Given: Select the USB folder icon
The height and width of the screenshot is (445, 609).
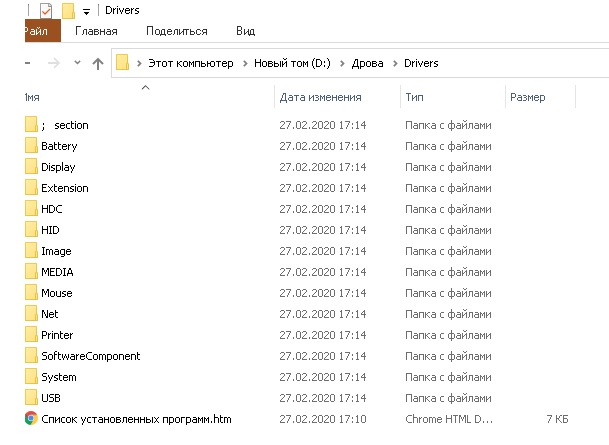Looking at the screenshot, I should [x=31, y=397].
